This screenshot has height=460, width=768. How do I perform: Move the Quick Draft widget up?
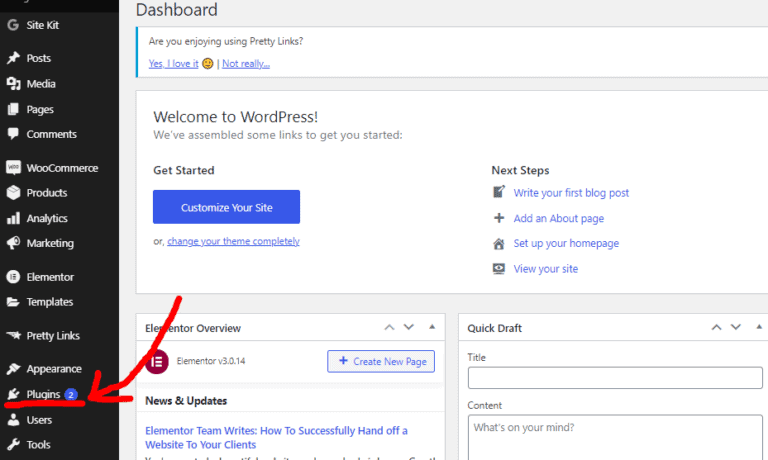(x=716, y=327)
